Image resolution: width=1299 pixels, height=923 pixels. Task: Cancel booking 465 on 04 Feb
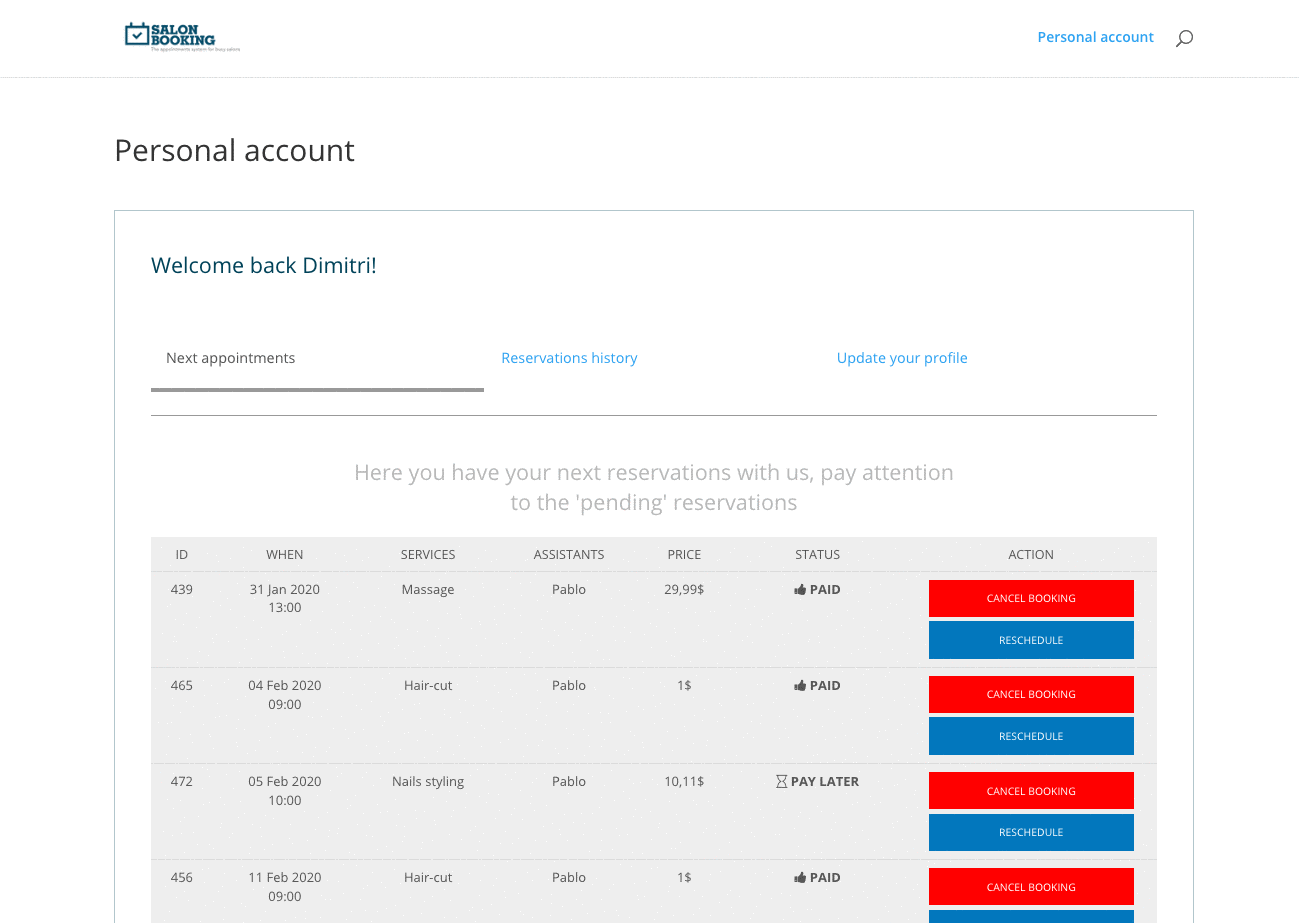point(1031,694)
